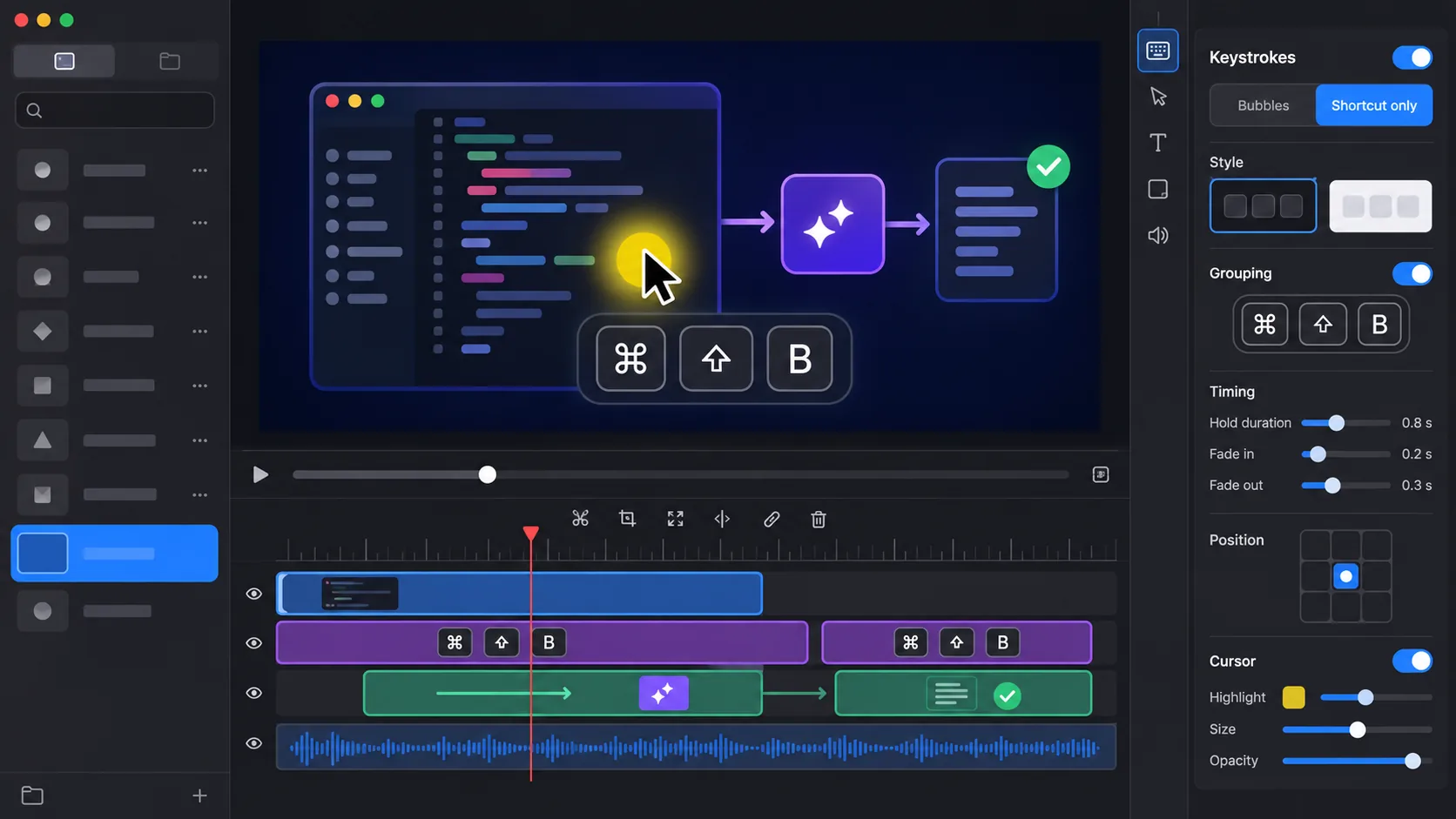The image size is (1456, 819).
Task: Open the Keystrokes panel keyboard icon
Action: [1157, 50]
